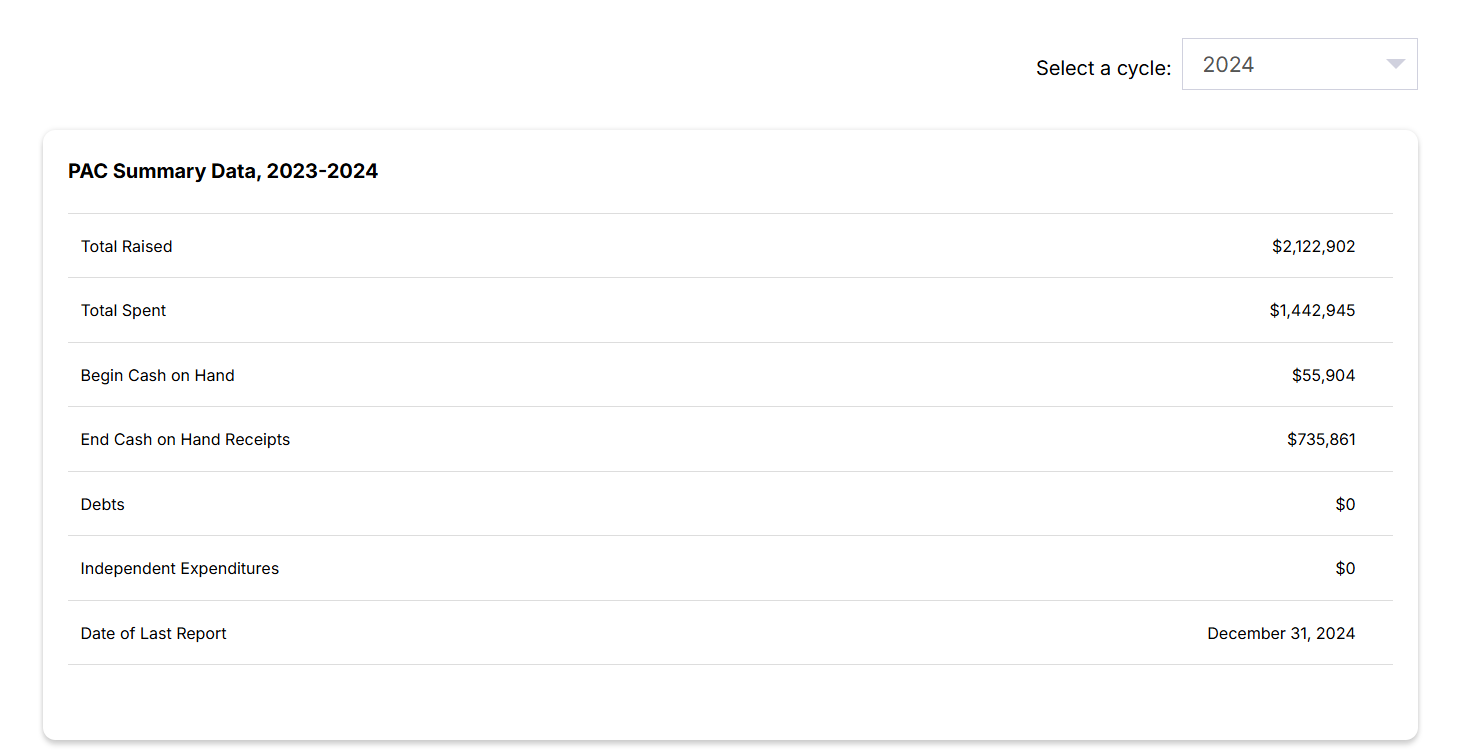Select the Debts row label

tap(103, 504)
